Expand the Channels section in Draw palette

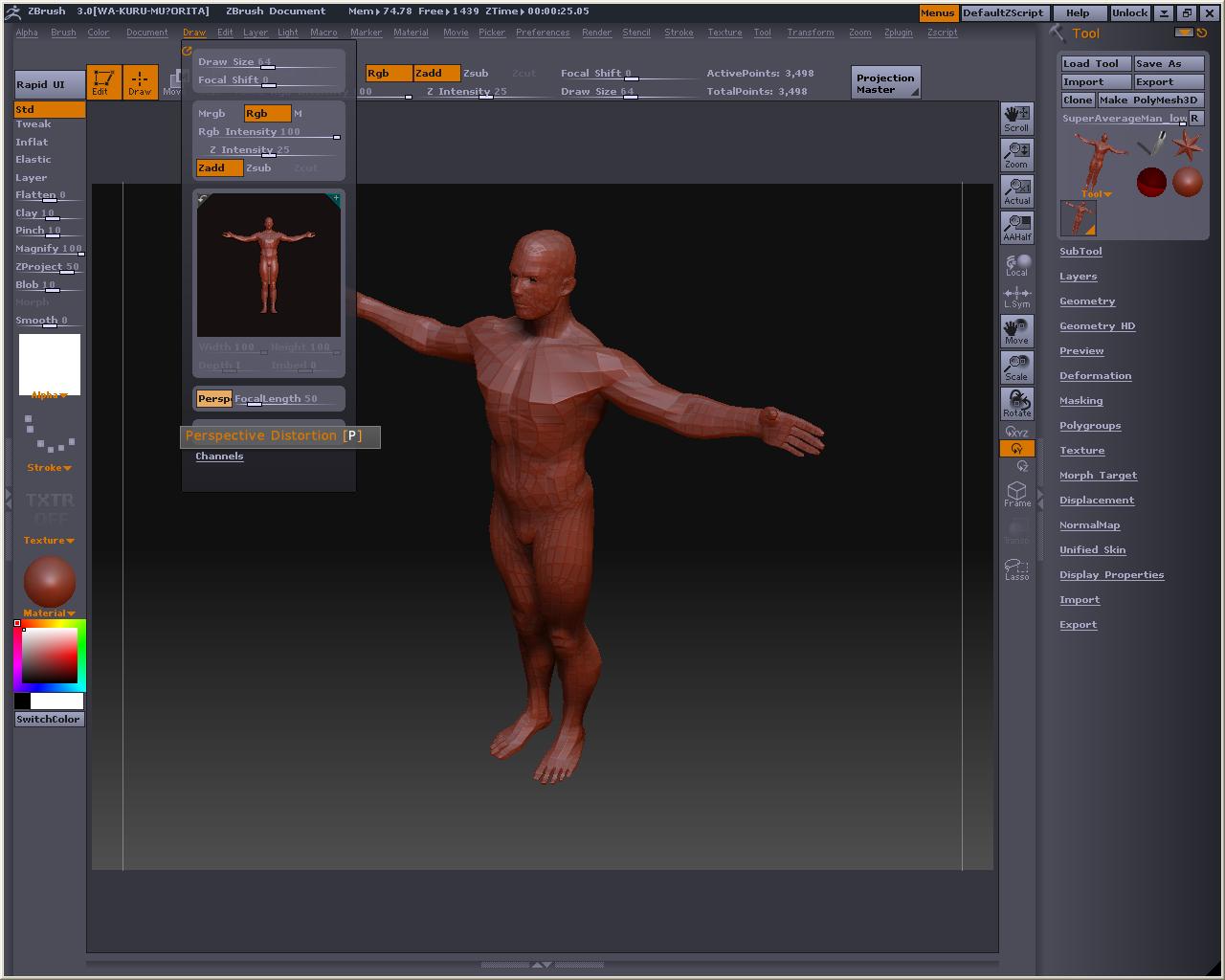coord(219,457)
